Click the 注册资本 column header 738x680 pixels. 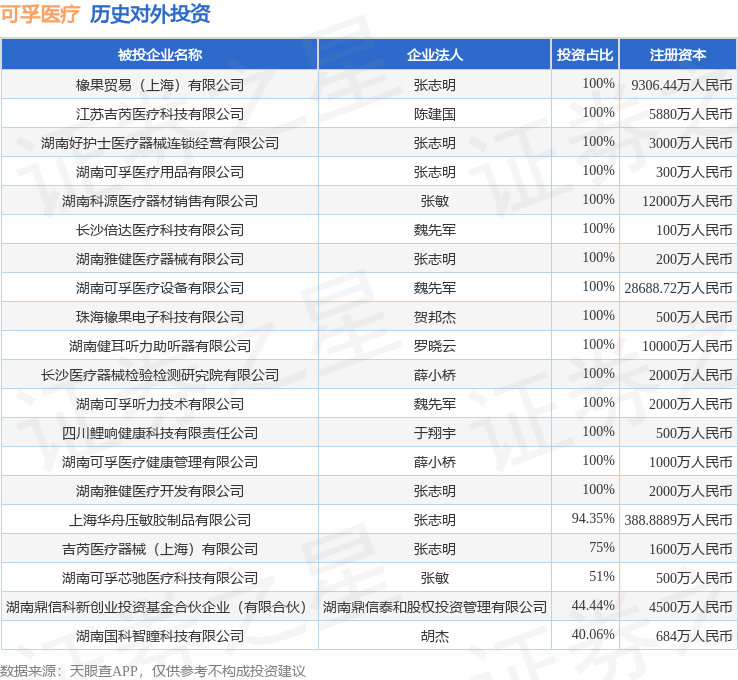coord(678,55)
